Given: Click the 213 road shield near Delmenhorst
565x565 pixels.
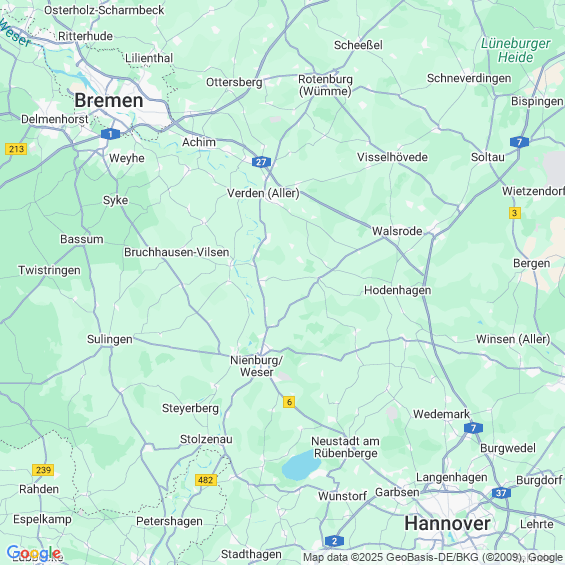Looking at the screenshot, I should click(16, 149).
